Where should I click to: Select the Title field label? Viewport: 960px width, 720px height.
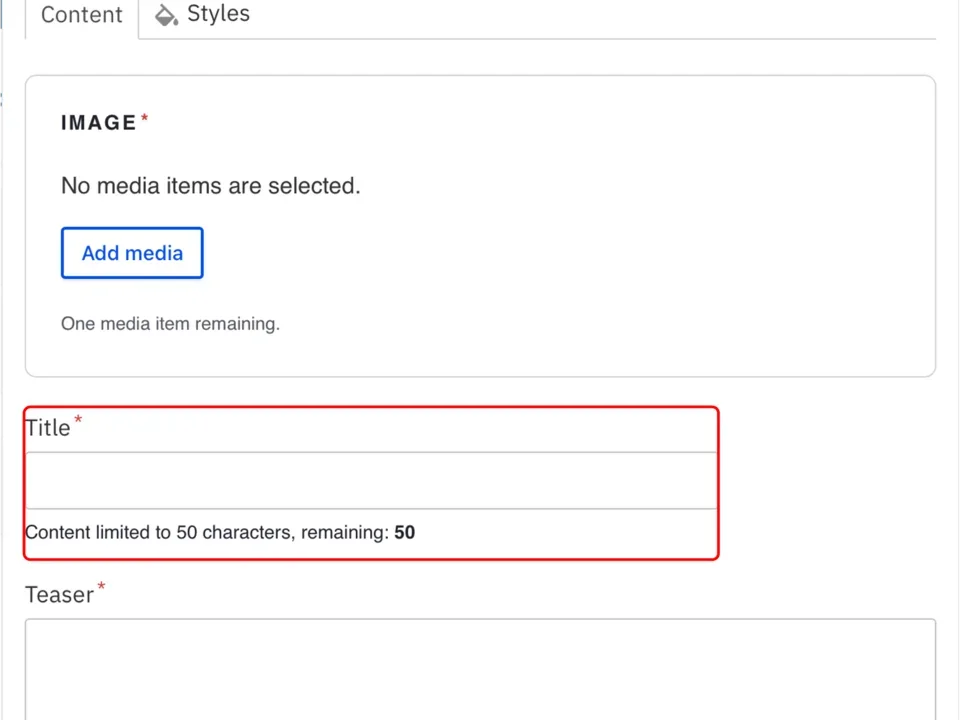pos(48,427)
